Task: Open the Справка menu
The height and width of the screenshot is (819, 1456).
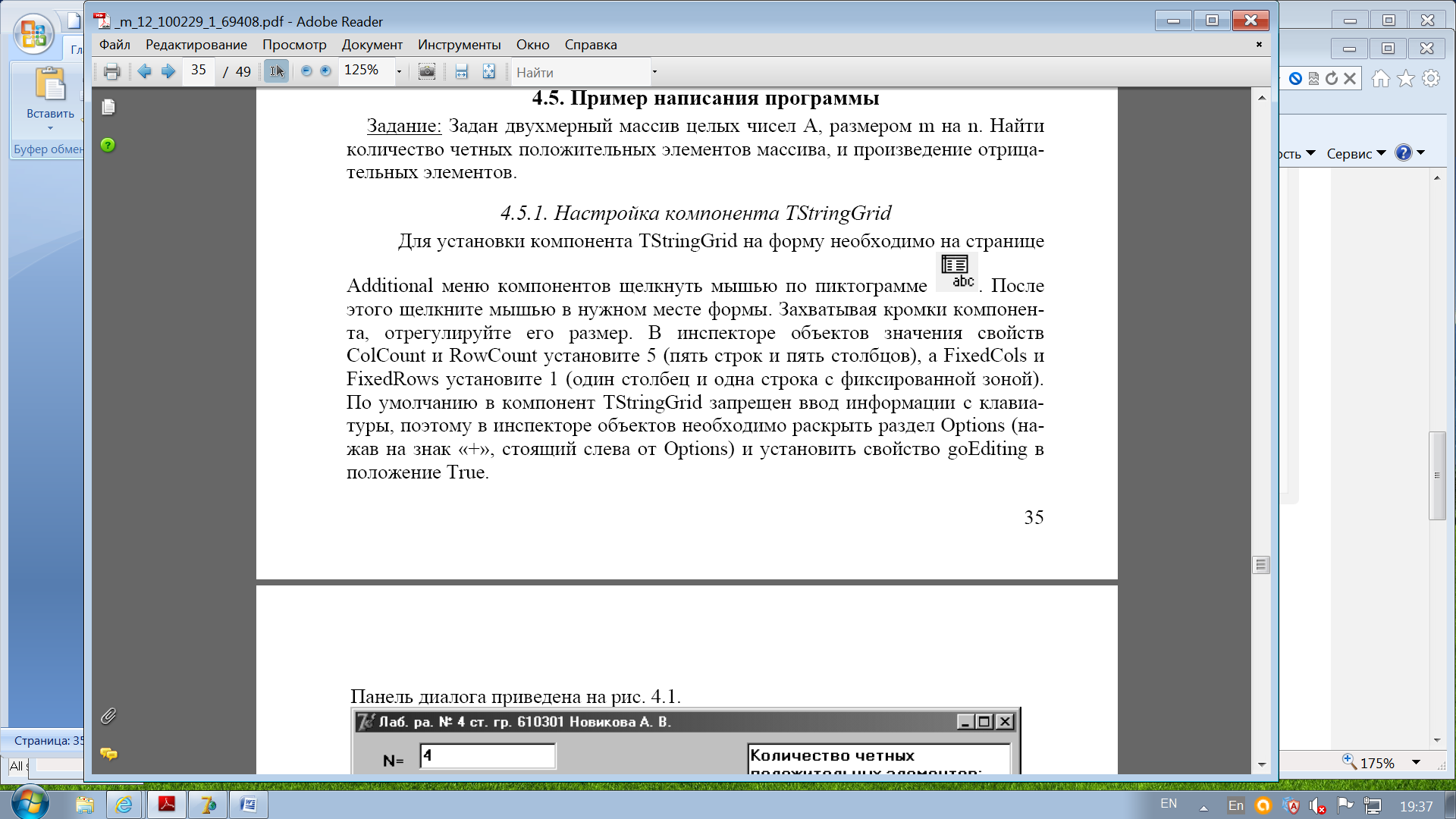Action: coord(591,45)
